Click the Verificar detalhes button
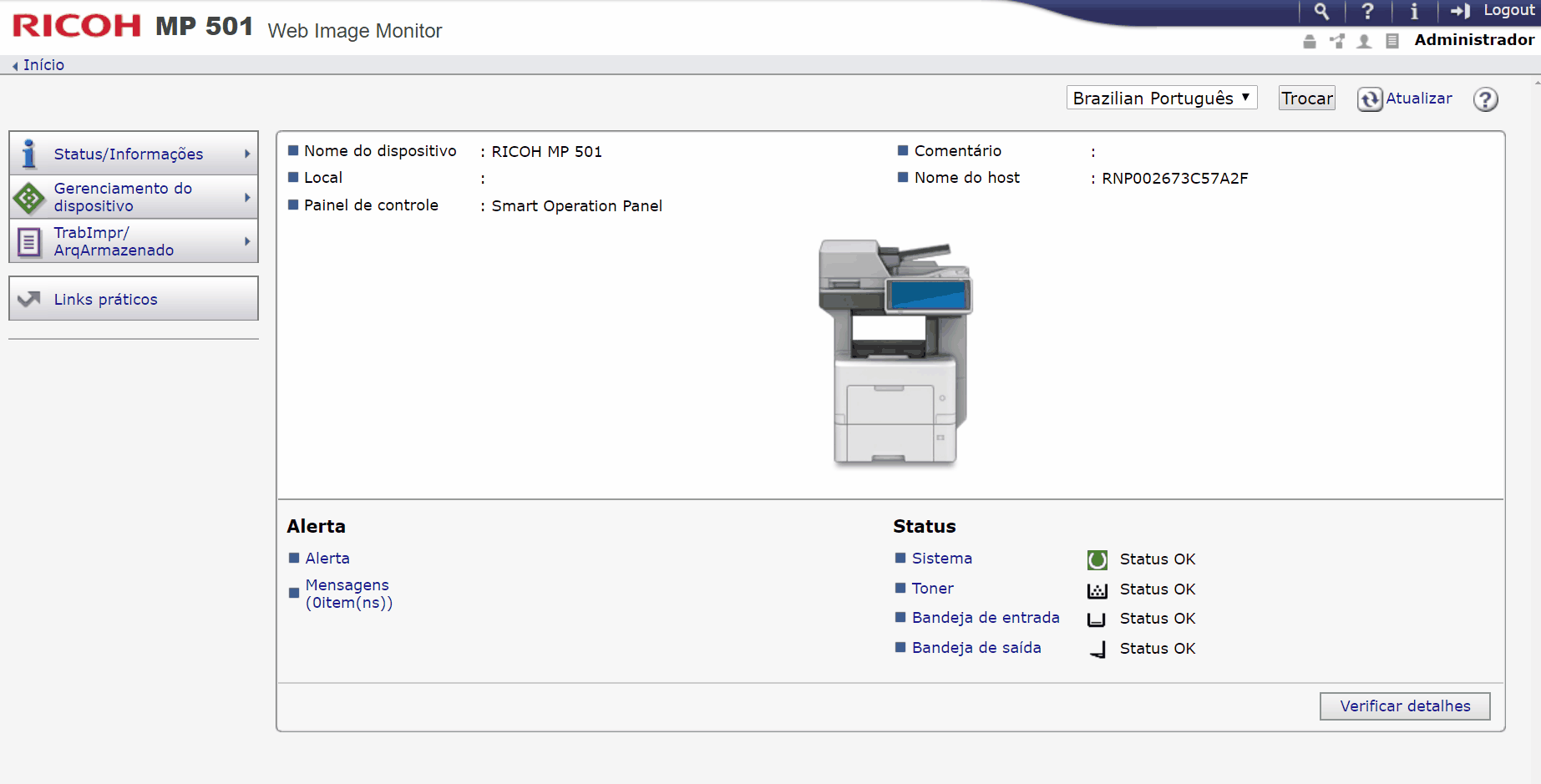 coord(1404,706)
